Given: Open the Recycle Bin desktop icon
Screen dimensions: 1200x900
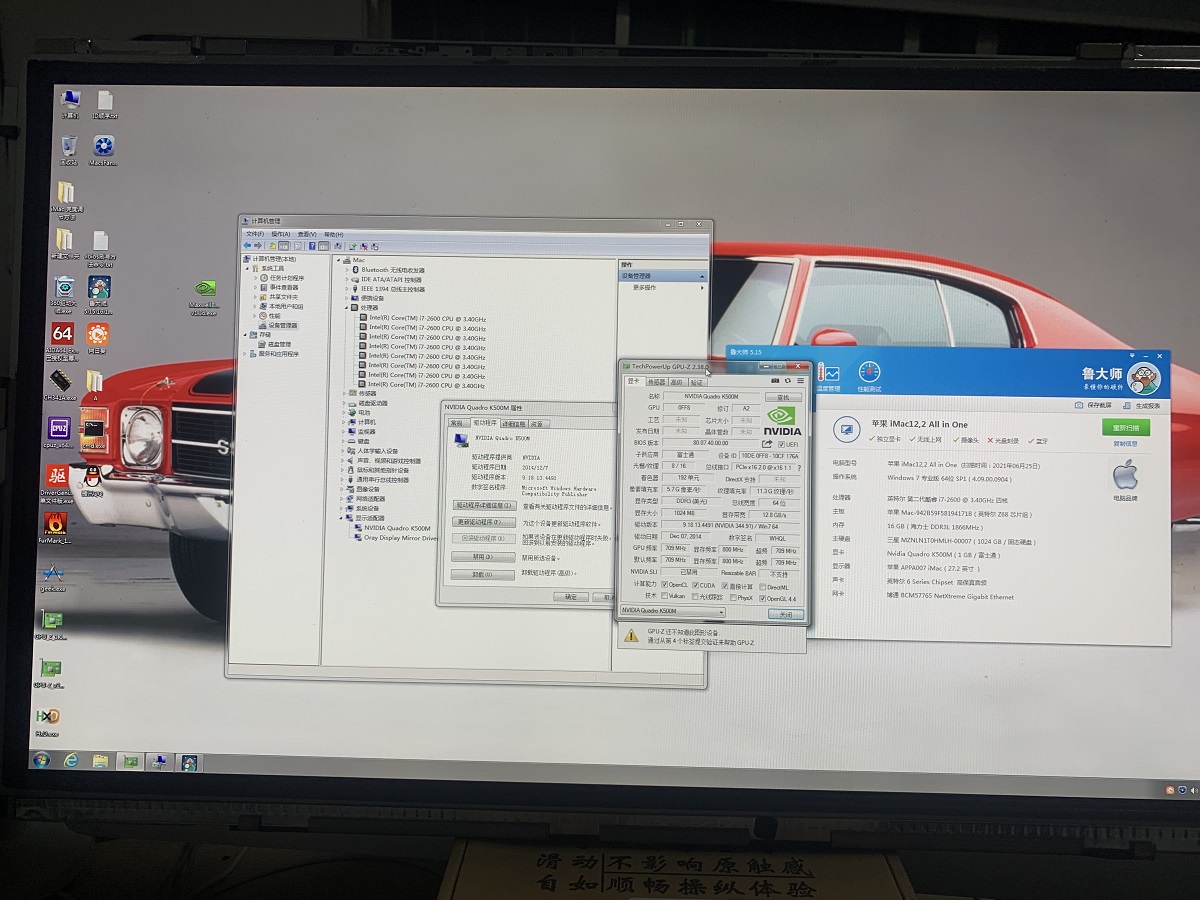Looking at the screenshot, I should 68,145.
